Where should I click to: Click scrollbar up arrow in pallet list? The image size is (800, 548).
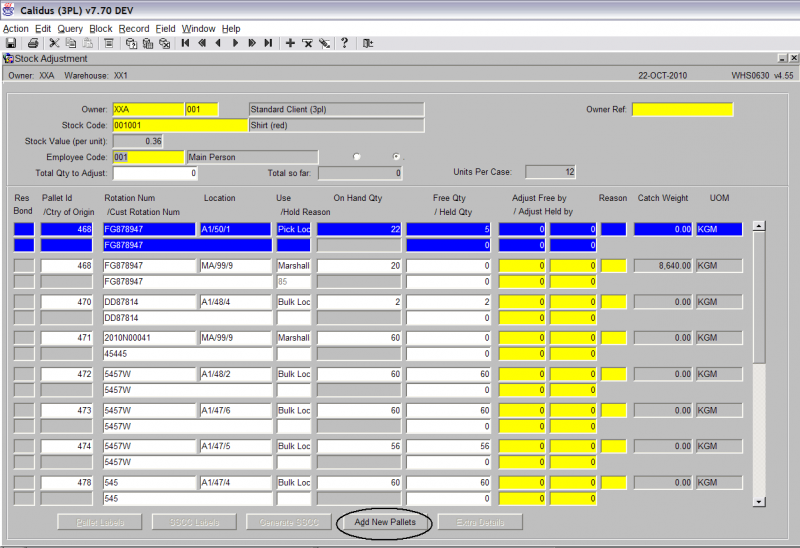coord(759,226)
